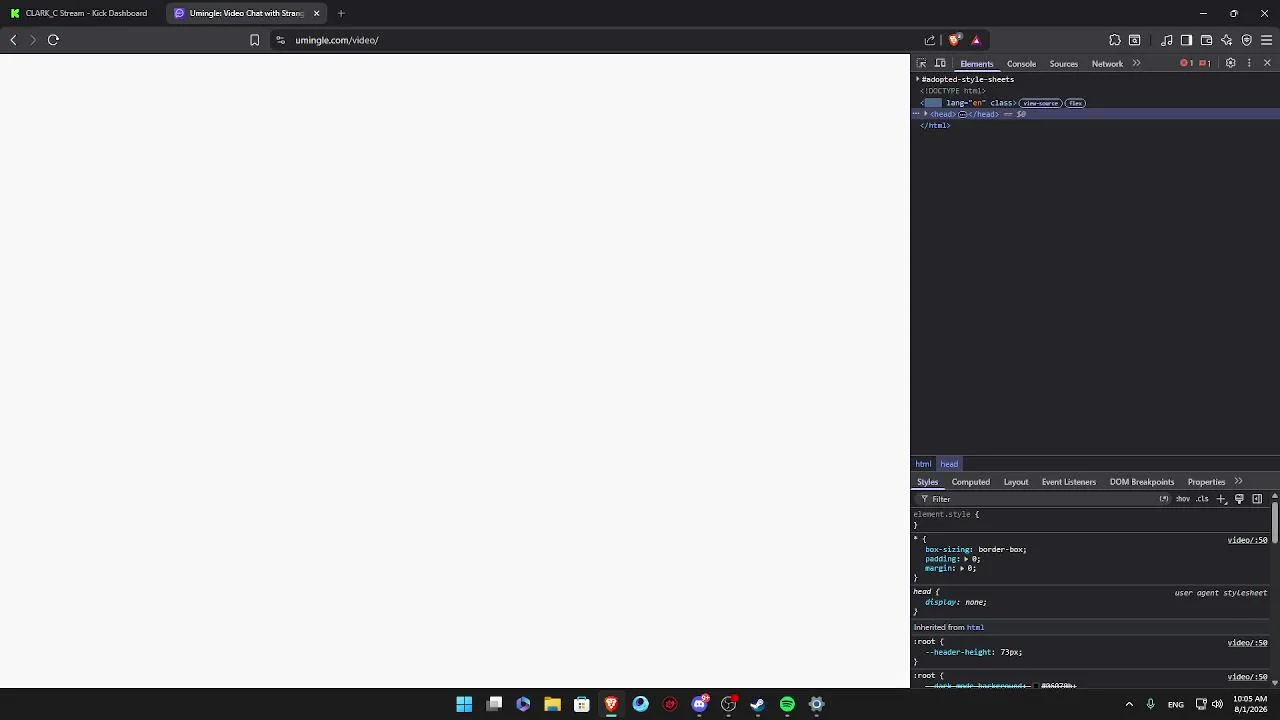This screenshot has width=1280, height=720.
Task: Click the red error count badge
Action: 1187,63
